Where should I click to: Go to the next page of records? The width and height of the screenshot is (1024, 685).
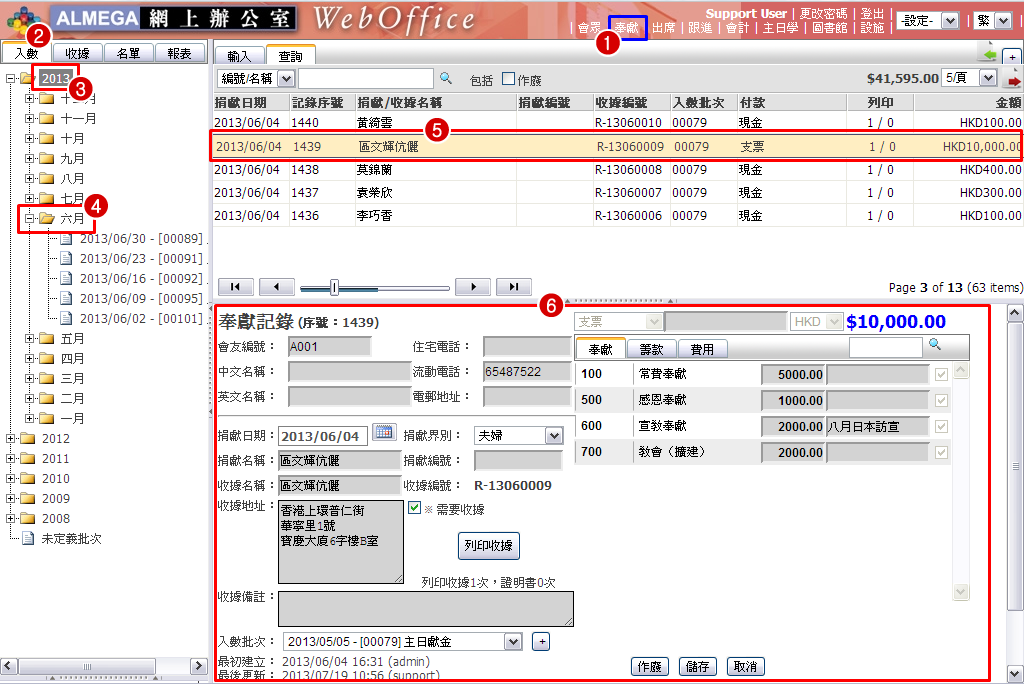(472, 287)
